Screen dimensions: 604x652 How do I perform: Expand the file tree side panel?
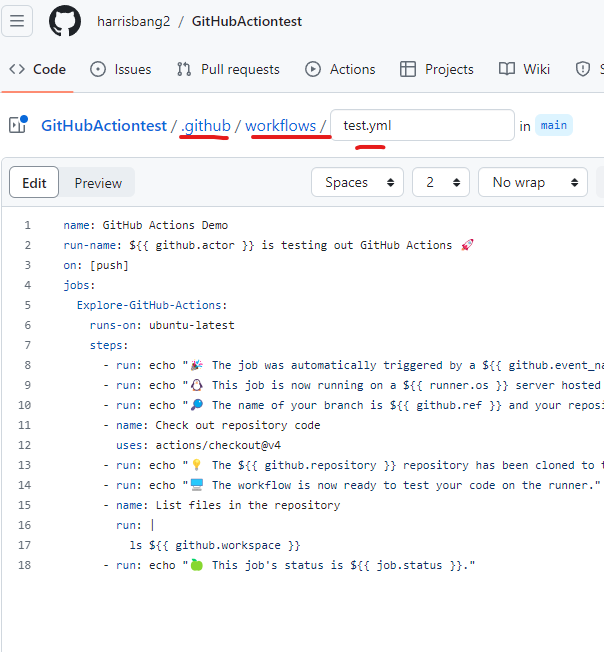pyautogui.click(x=18, y=125)
